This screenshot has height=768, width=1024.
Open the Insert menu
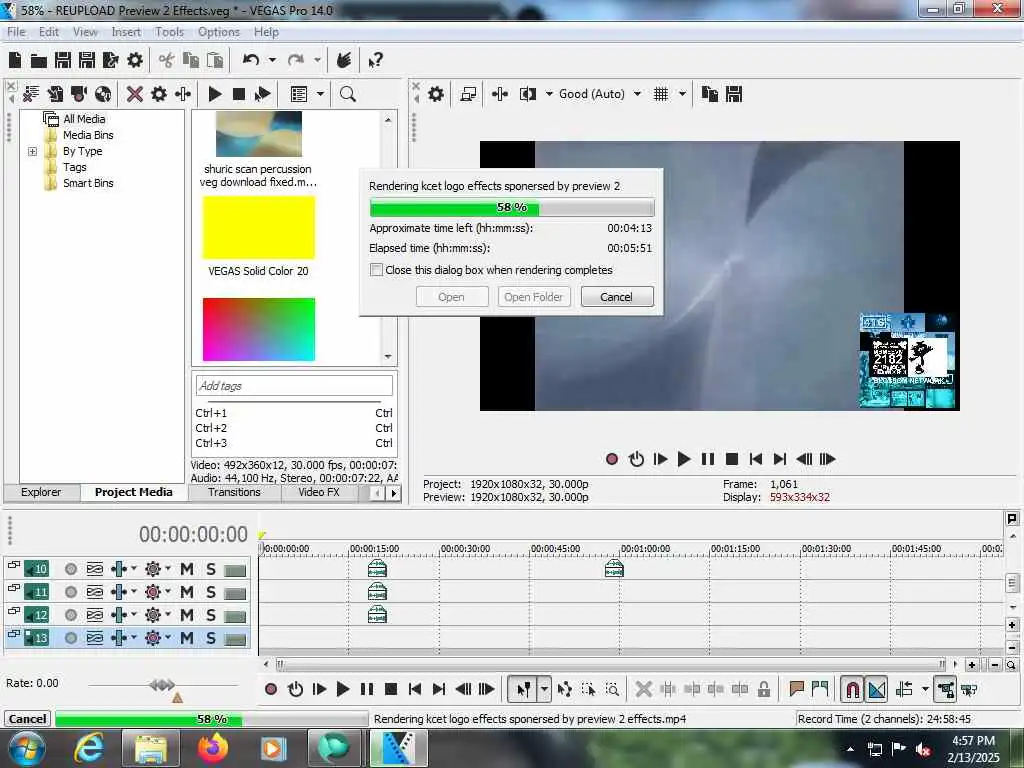point(126,32)
